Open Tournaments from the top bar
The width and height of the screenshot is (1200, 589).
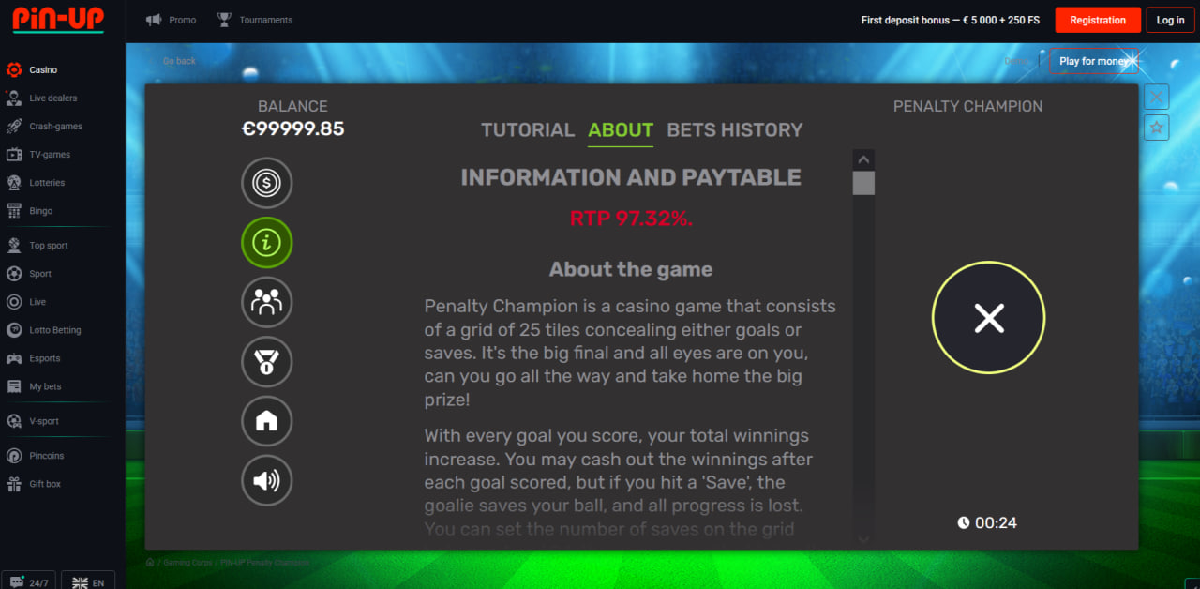click(255, 19)
